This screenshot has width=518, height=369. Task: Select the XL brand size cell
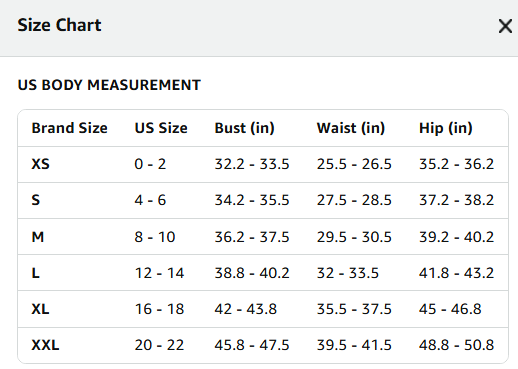click(40, 309)
